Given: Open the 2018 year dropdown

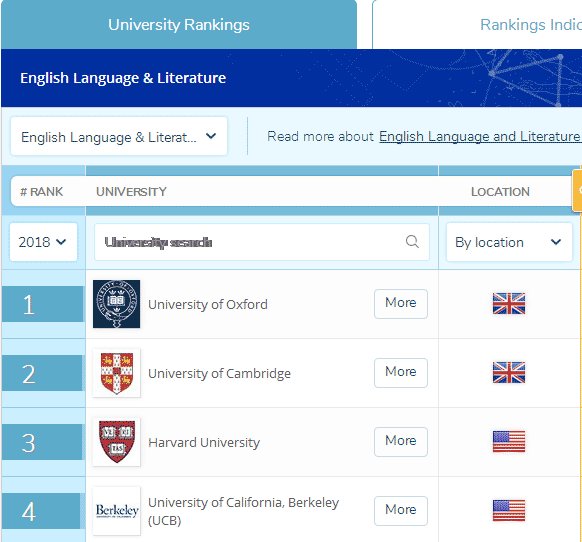Looking at the screenshot, I should click(43, 242).
